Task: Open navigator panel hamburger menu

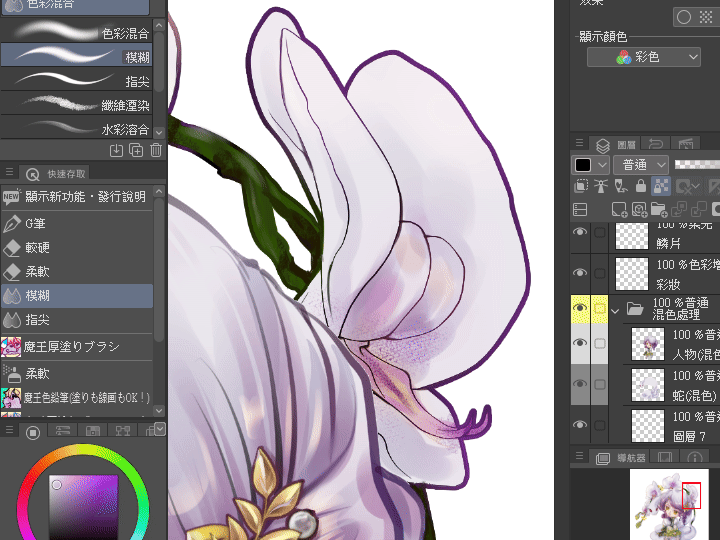Action: (579, 456)
